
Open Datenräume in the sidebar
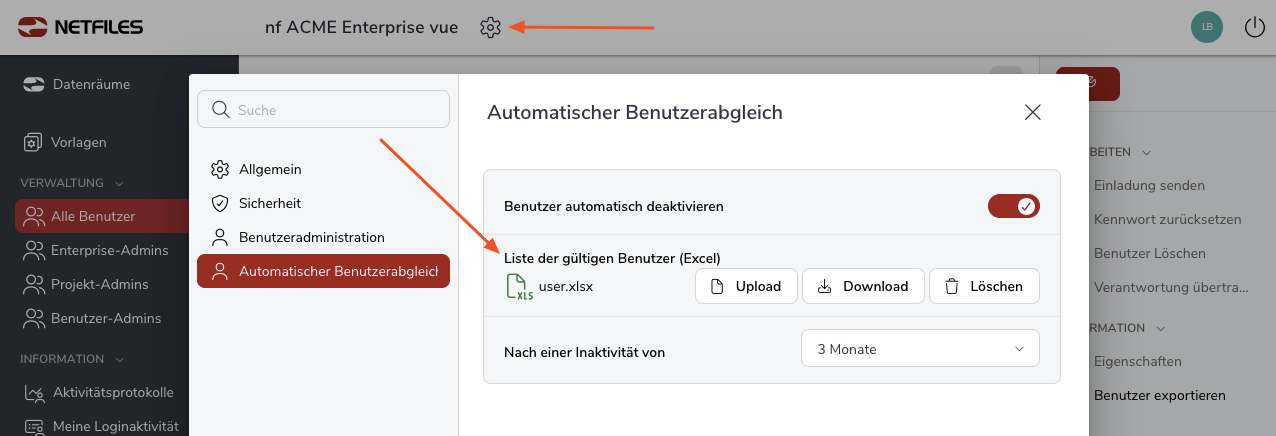tap(90, 85)
